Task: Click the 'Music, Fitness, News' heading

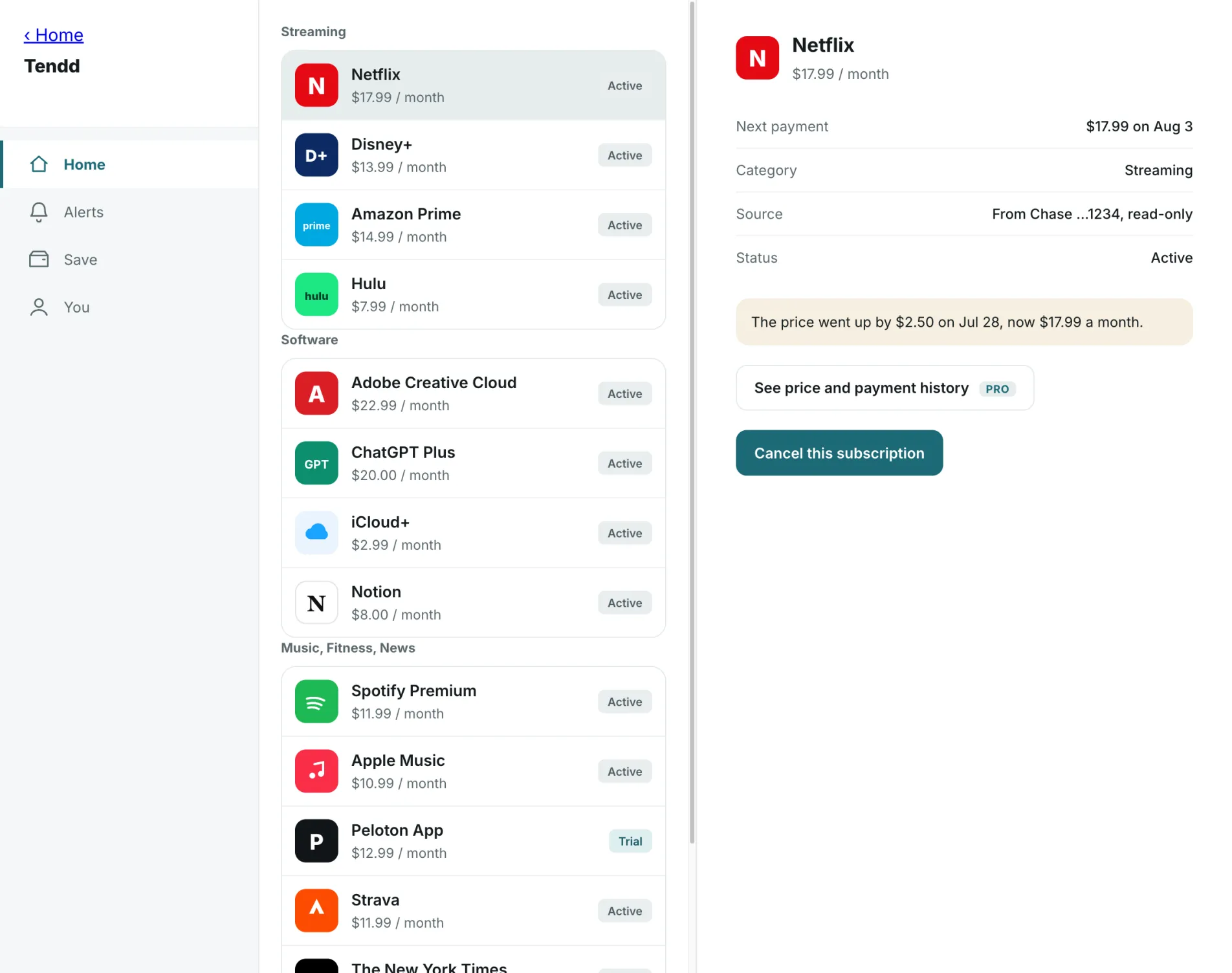Action: point(348,648)
